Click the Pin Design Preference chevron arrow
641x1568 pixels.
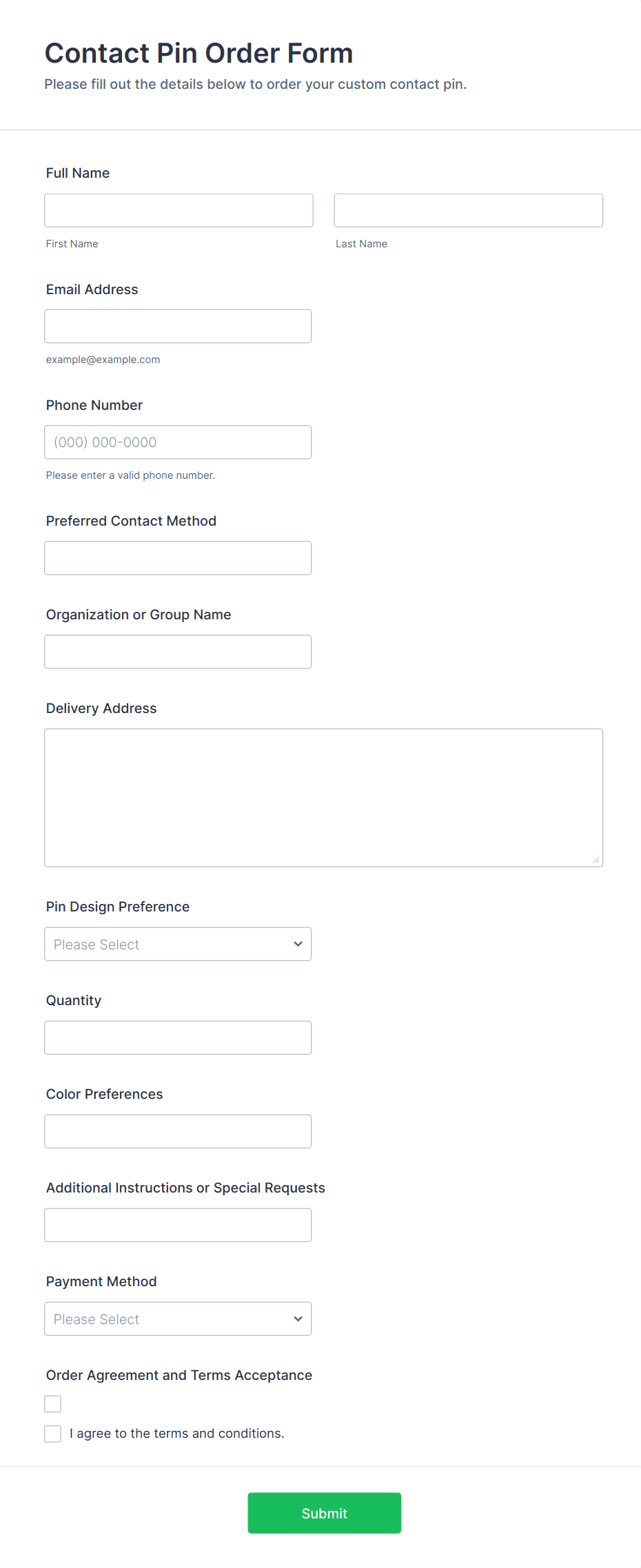click(298, 944)
